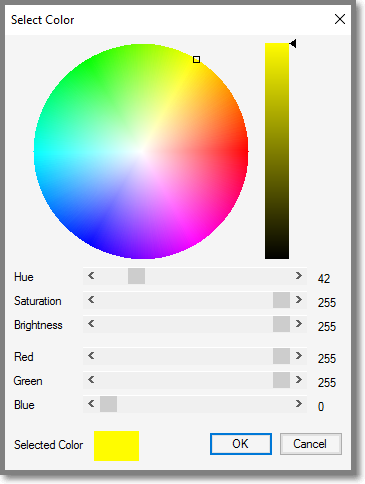Image resolution: width=365 pixels, height=484 pixels.
Task: Click the Brightness slider right arrow
Action: (x=299, y=324)
